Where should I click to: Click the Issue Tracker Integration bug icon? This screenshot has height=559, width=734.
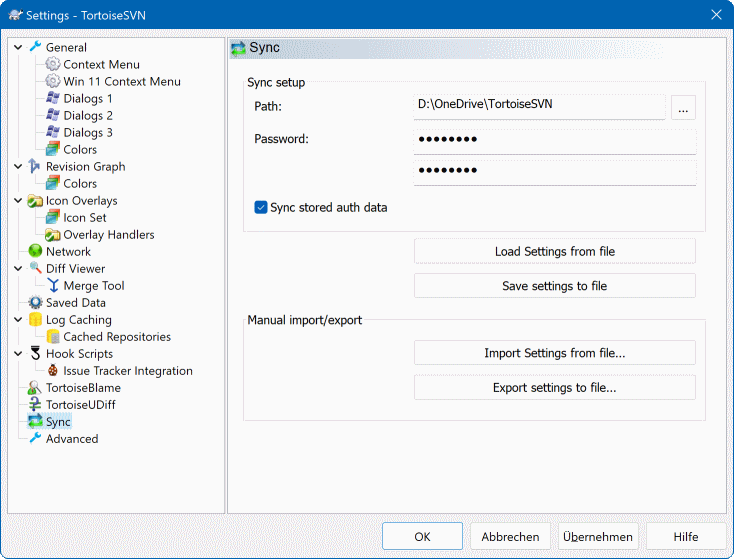pos(53,370)
